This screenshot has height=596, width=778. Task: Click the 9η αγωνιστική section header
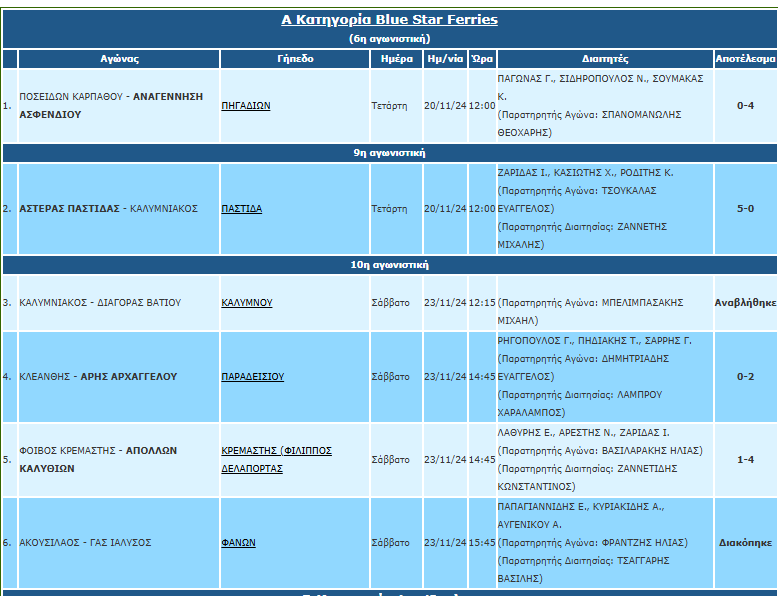pos(389,153)
